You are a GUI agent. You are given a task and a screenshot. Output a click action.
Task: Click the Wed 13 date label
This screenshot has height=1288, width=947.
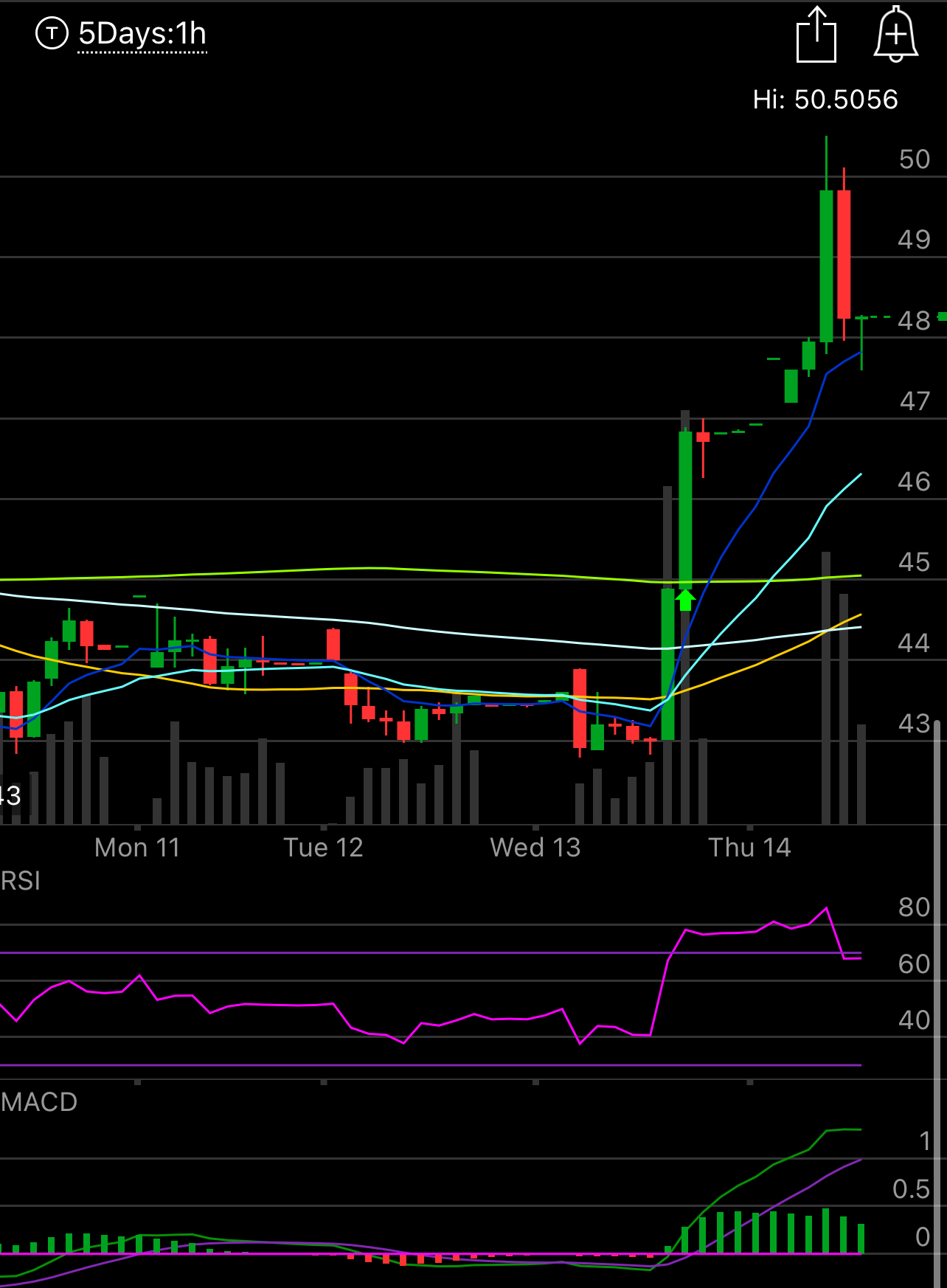click(535, 848)
